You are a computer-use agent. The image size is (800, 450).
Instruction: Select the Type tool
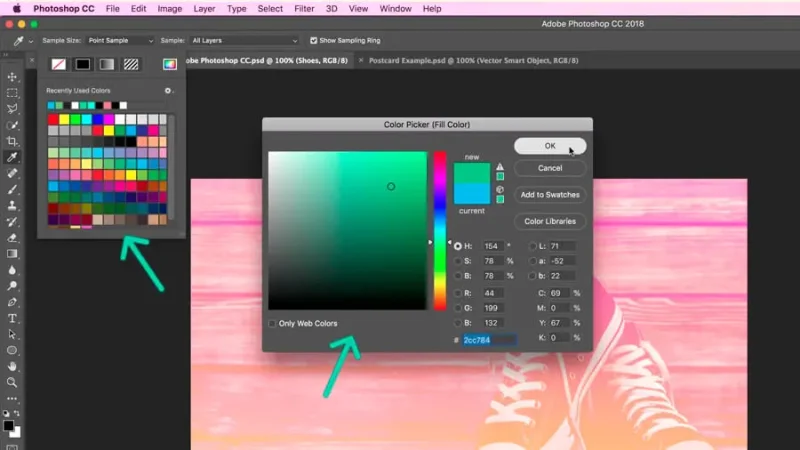coord(12,318)
